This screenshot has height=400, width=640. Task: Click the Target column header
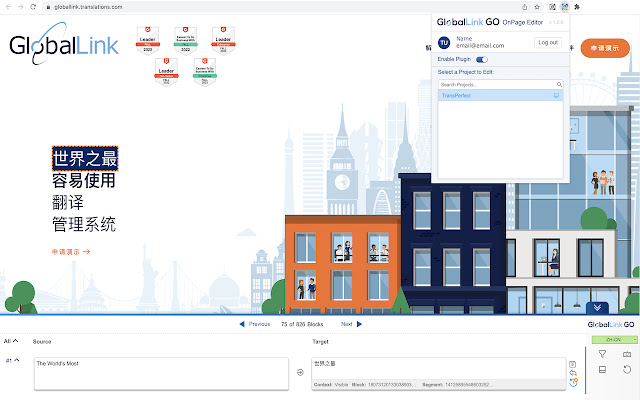[x=320, y=342]
